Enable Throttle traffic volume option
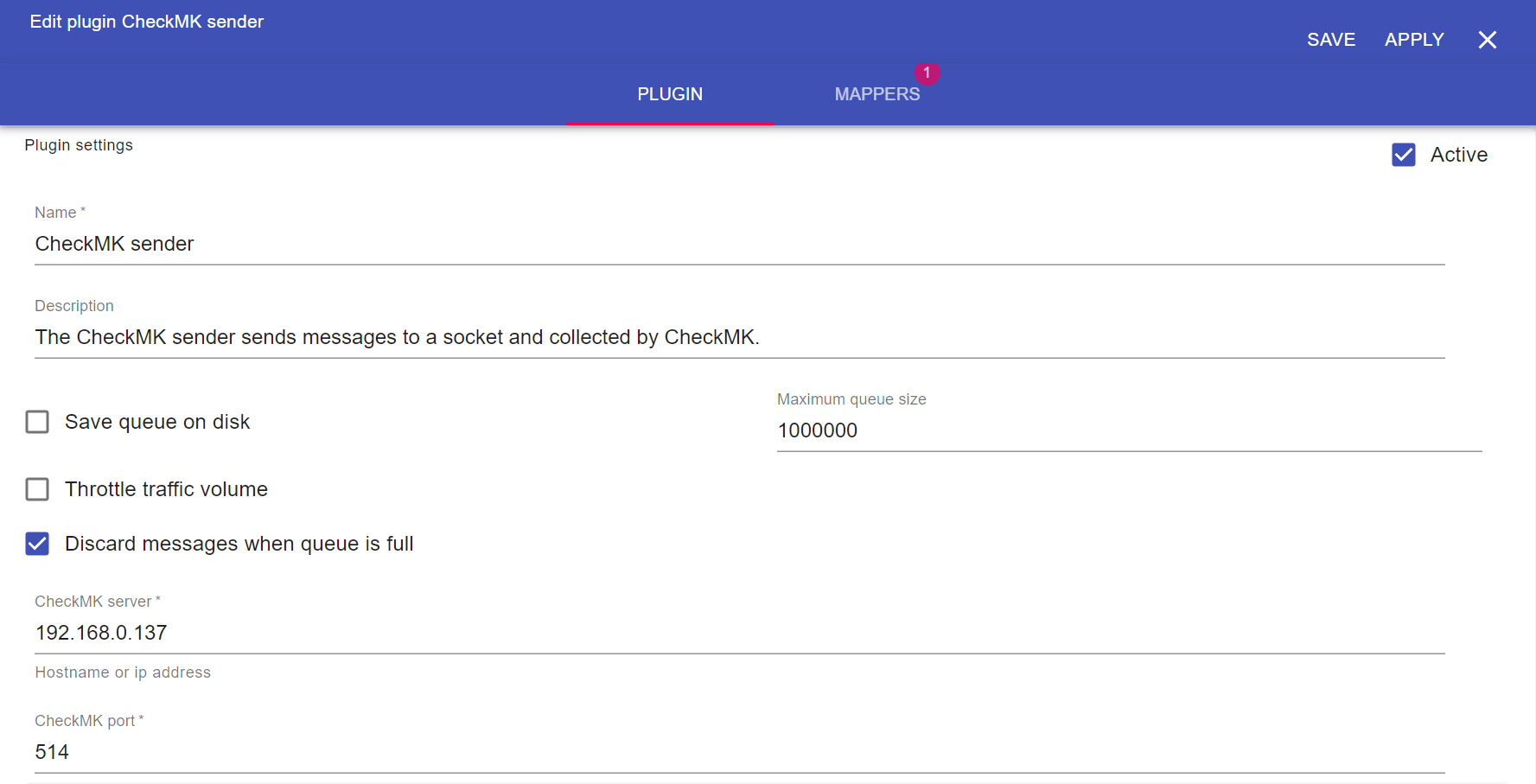This screenshot has width=1536, height=784. click(x=37, y=489)
